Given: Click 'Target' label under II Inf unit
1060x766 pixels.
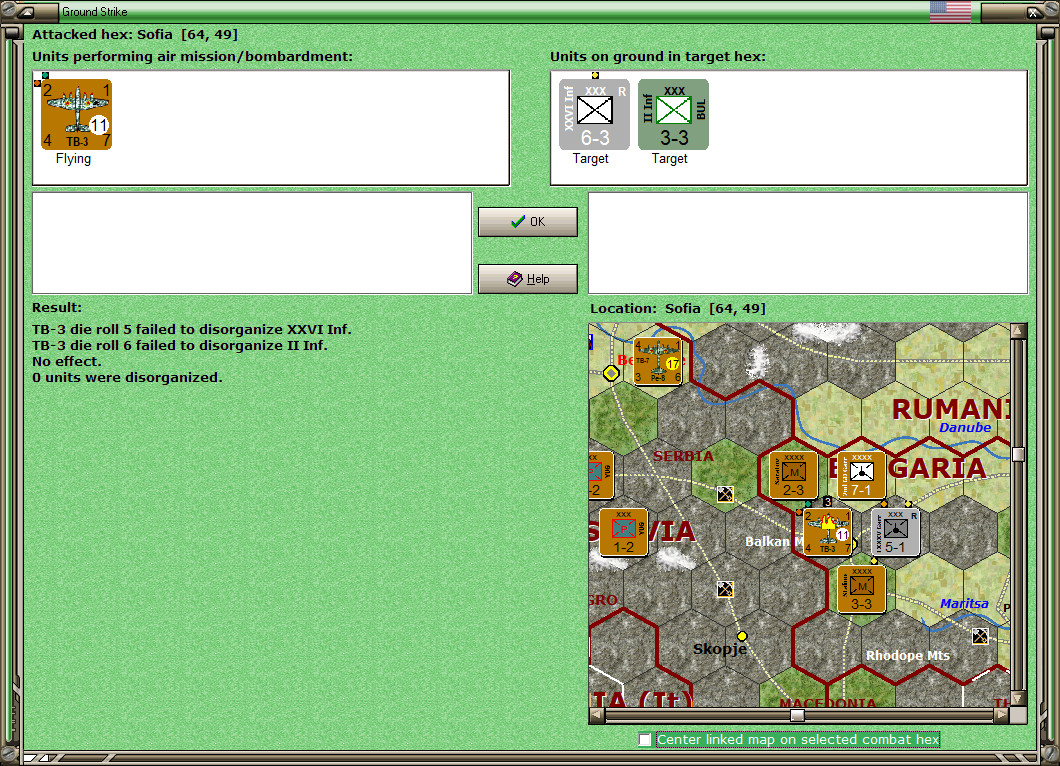Looking at the screenshot, I should tap(670, 158).
